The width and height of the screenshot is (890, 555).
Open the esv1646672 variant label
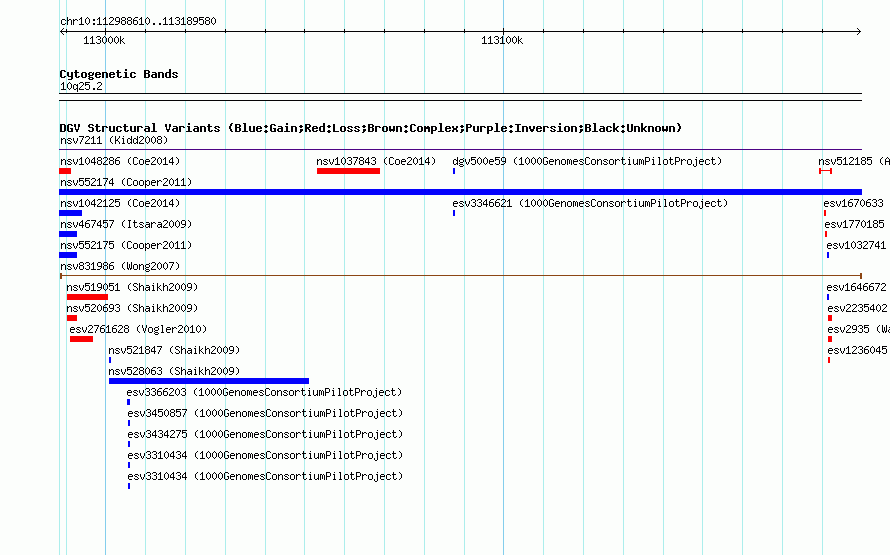tap(857, 287)
